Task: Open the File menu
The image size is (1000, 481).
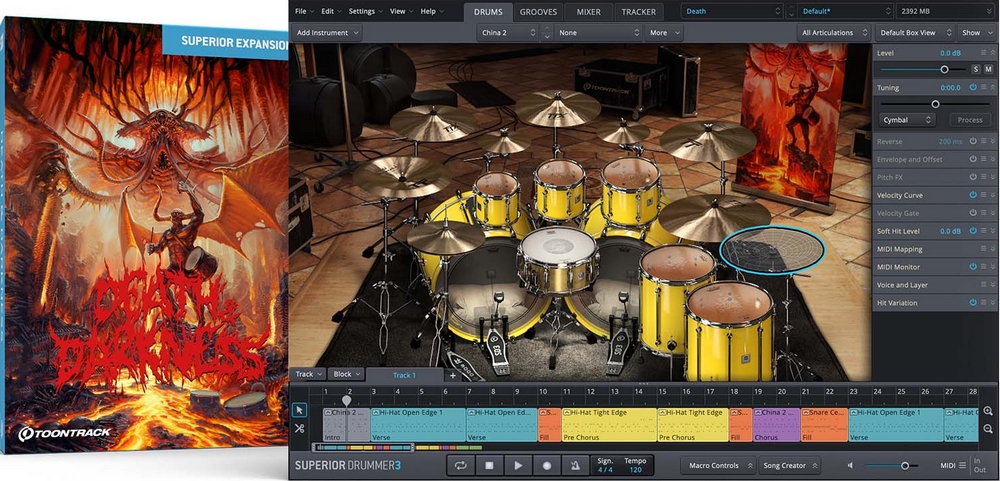Action: (x=304, y=11)
